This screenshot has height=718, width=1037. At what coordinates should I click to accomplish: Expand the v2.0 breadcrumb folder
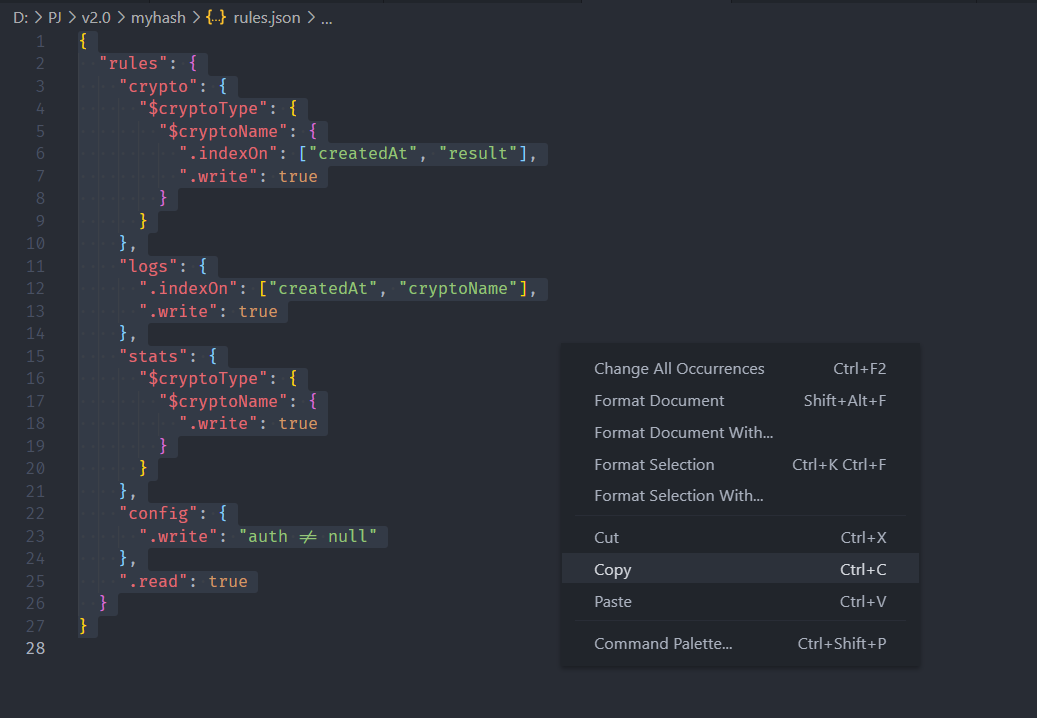coord(96,18)
